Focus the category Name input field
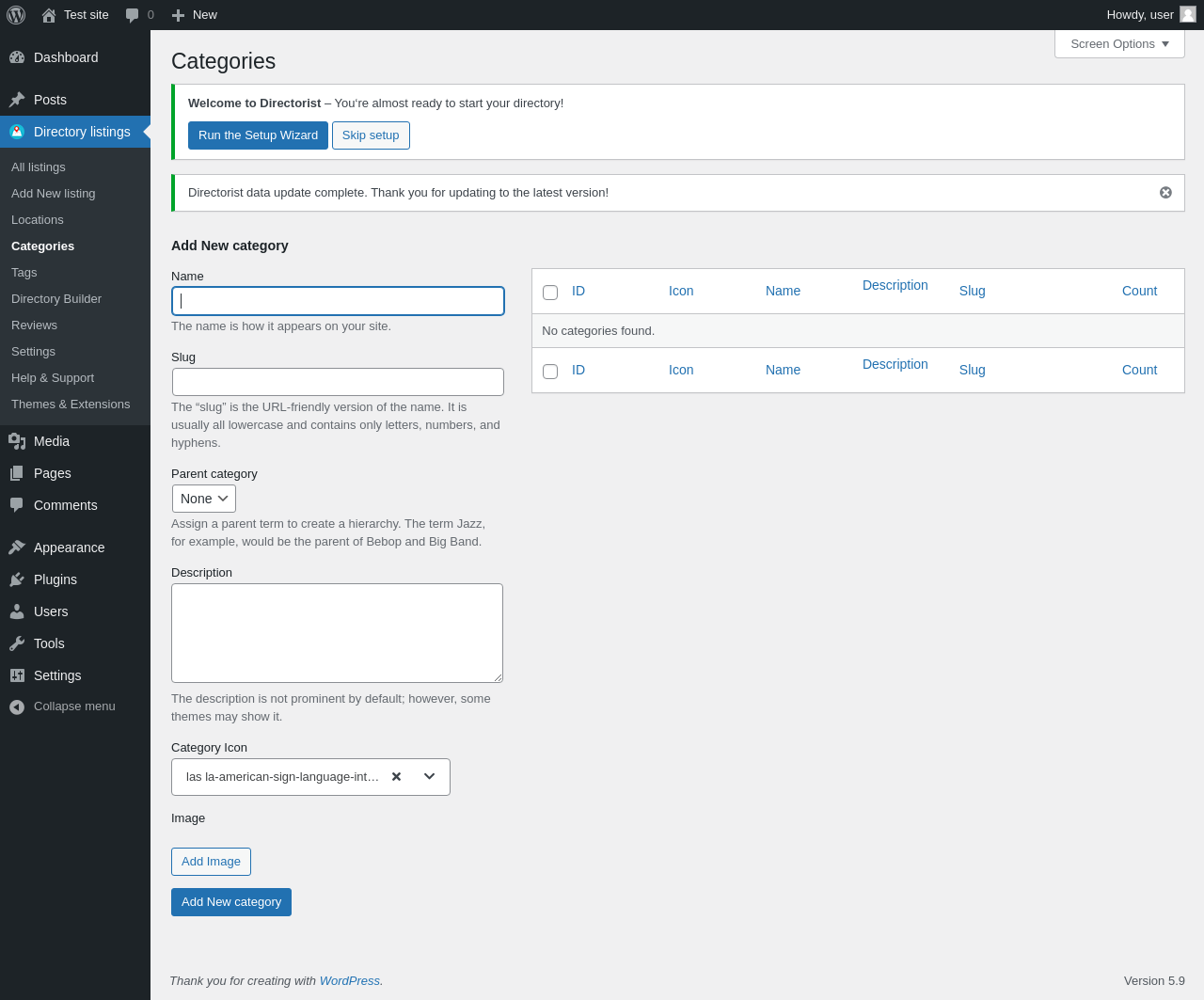Viewport: 1204px width, 1000px height. click(338, 301)
